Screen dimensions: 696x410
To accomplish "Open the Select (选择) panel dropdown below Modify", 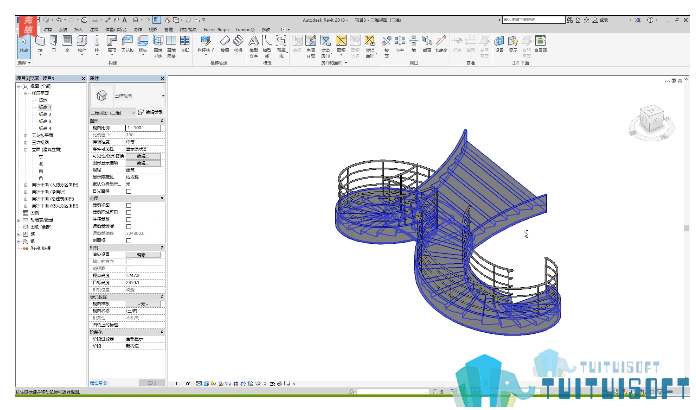I will (x=24, y=63).
